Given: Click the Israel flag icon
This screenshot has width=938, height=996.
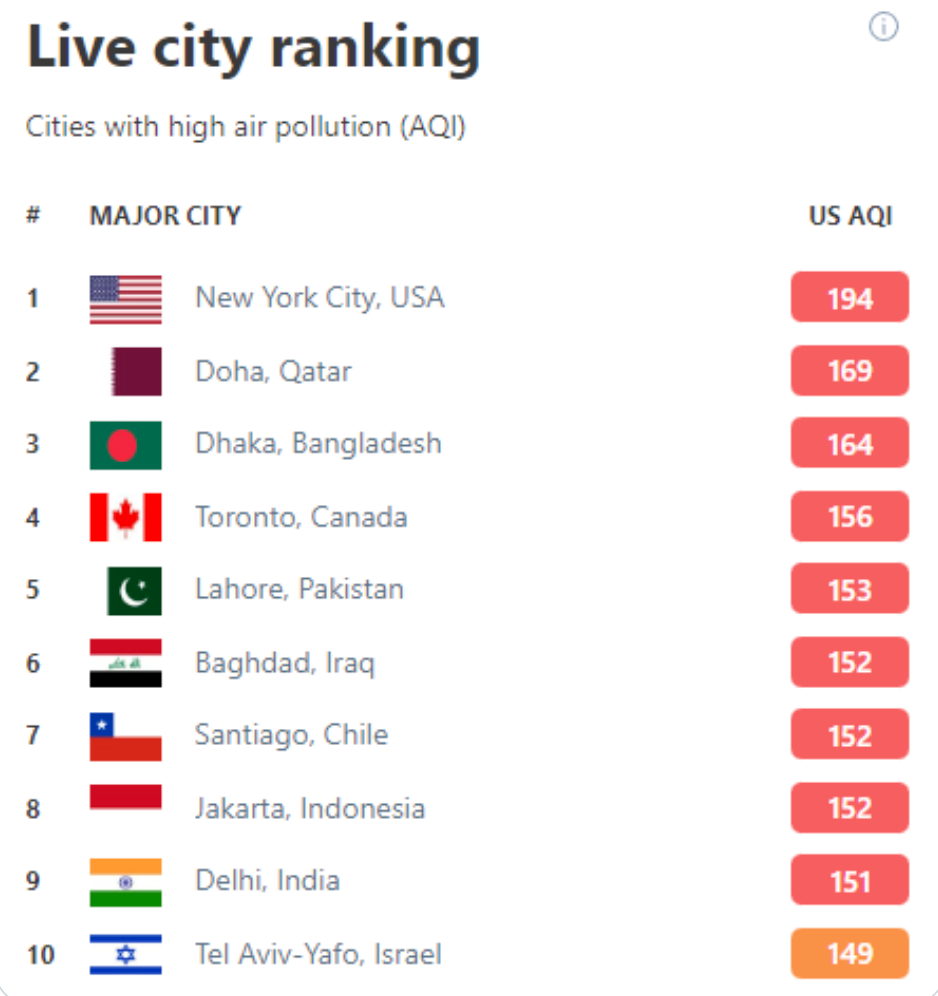Looking at the screenshot, I should point(125,954).
